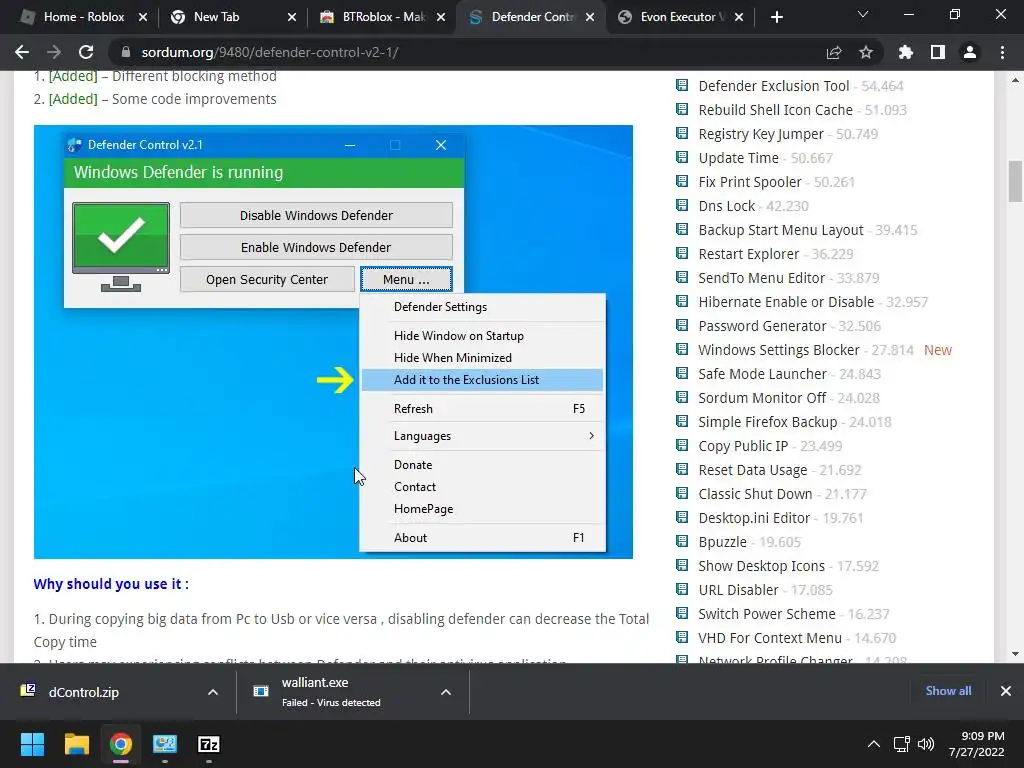Open a new tab with the plus button
Screen dimensions: 1024x768
[x=776, y=17]
